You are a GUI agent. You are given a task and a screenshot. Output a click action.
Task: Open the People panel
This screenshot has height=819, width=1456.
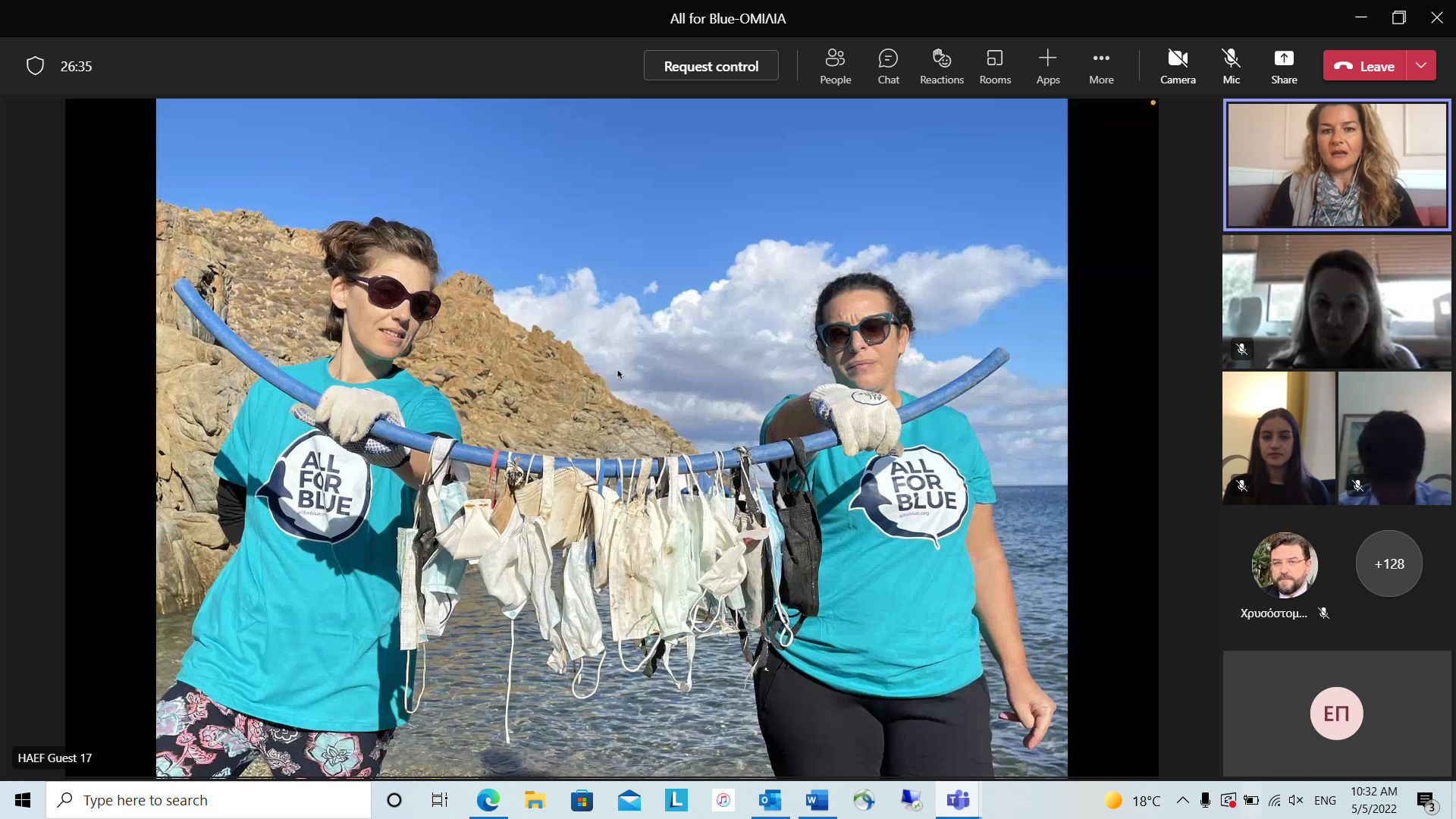pyautogui.click(x=835, y=66)
